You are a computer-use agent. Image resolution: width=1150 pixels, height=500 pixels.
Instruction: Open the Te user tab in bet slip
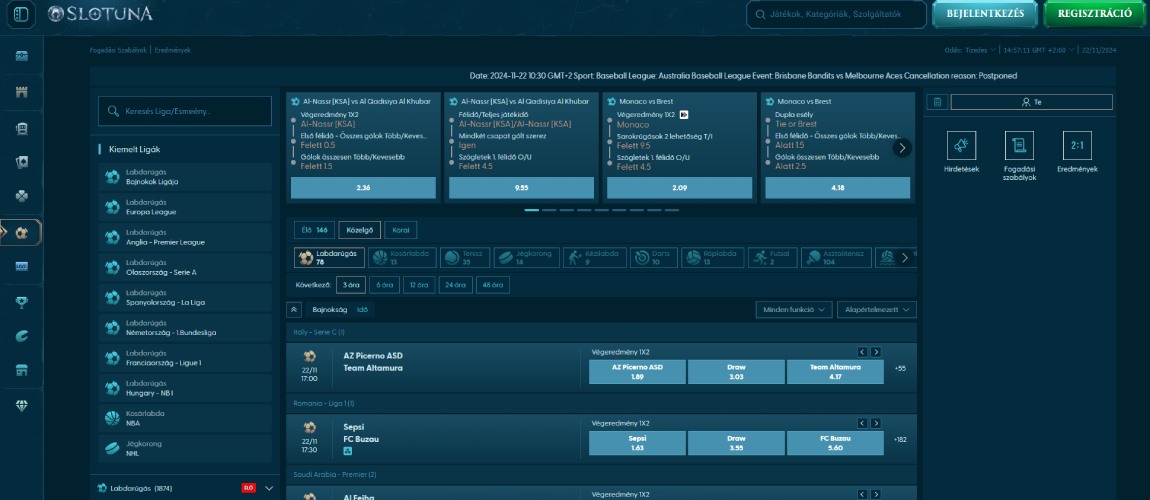click(x=1031, y=102)
